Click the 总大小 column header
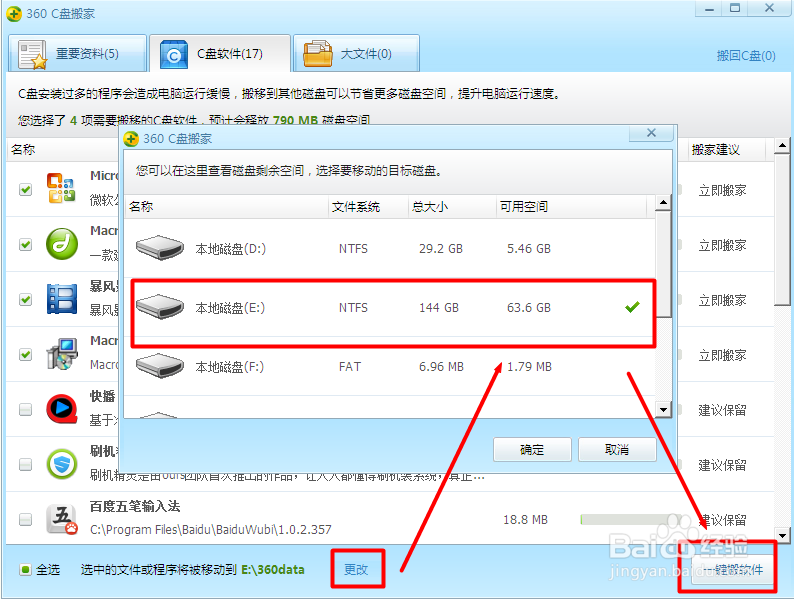The image size is (794, 599). point(452,207)
